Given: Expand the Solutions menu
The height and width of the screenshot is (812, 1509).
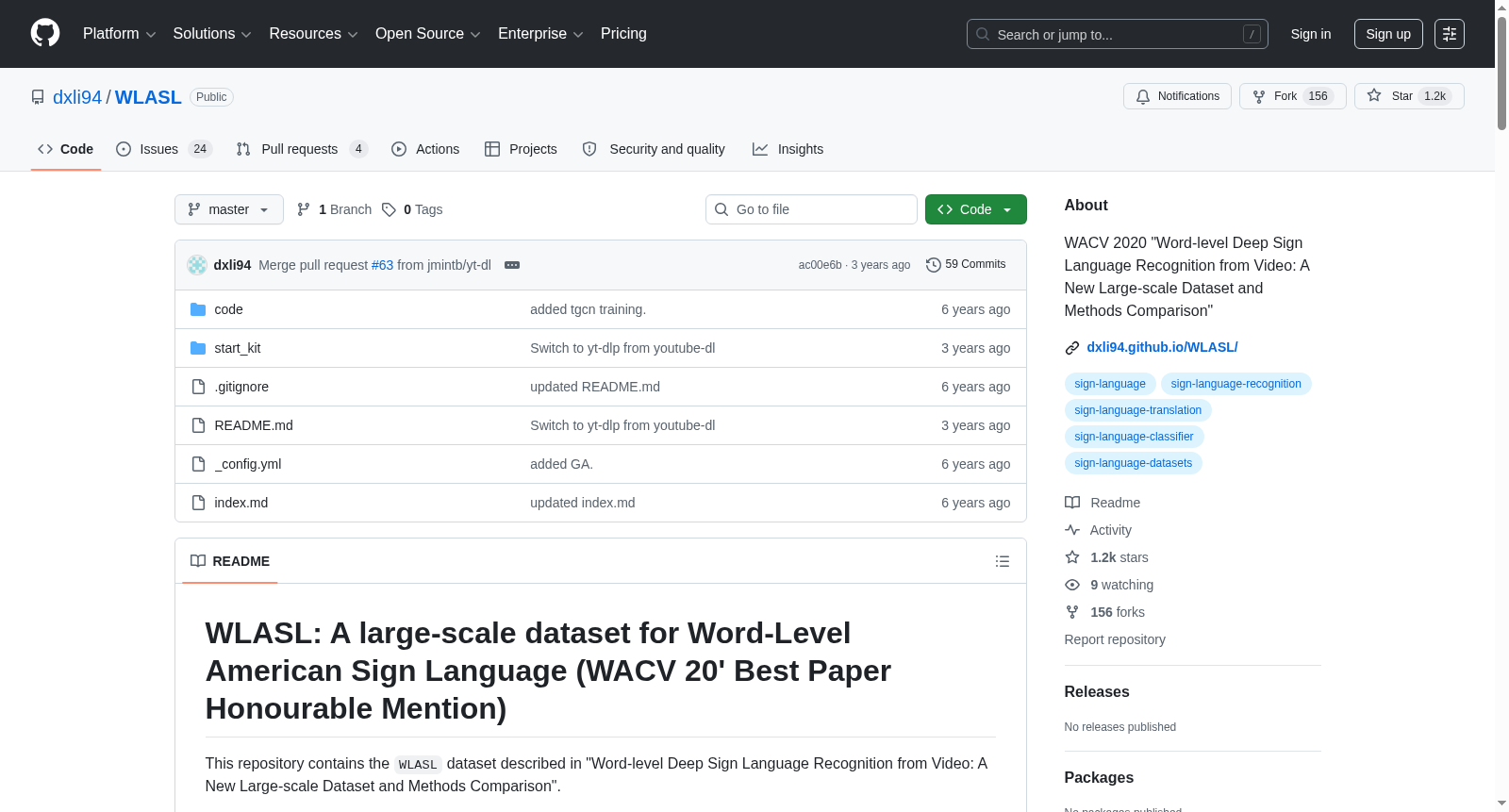Looking at the screenshot, I should pos(212,34).
